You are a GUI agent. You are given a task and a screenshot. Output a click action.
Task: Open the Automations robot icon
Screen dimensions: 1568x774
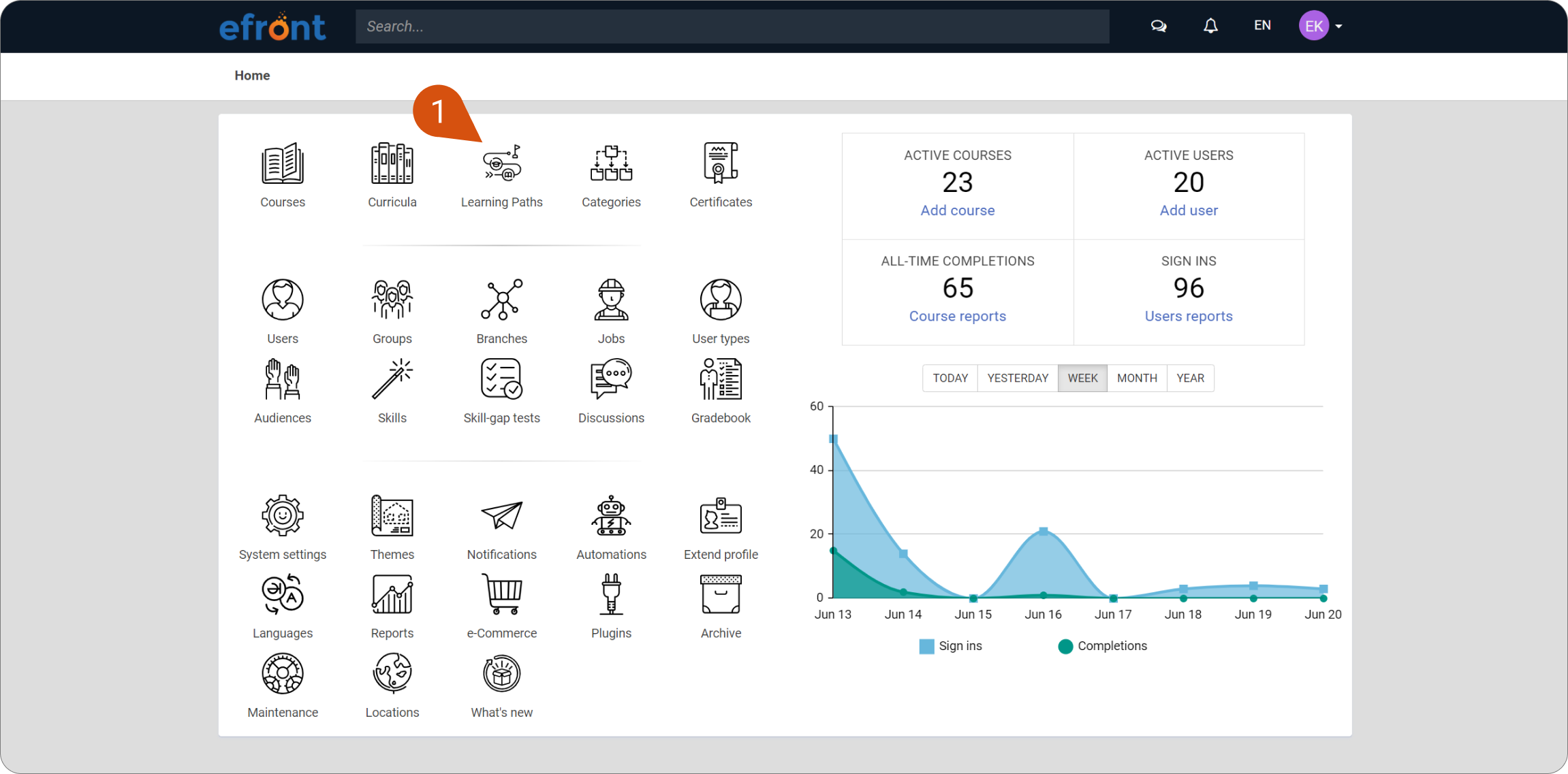tap(611, 515)
